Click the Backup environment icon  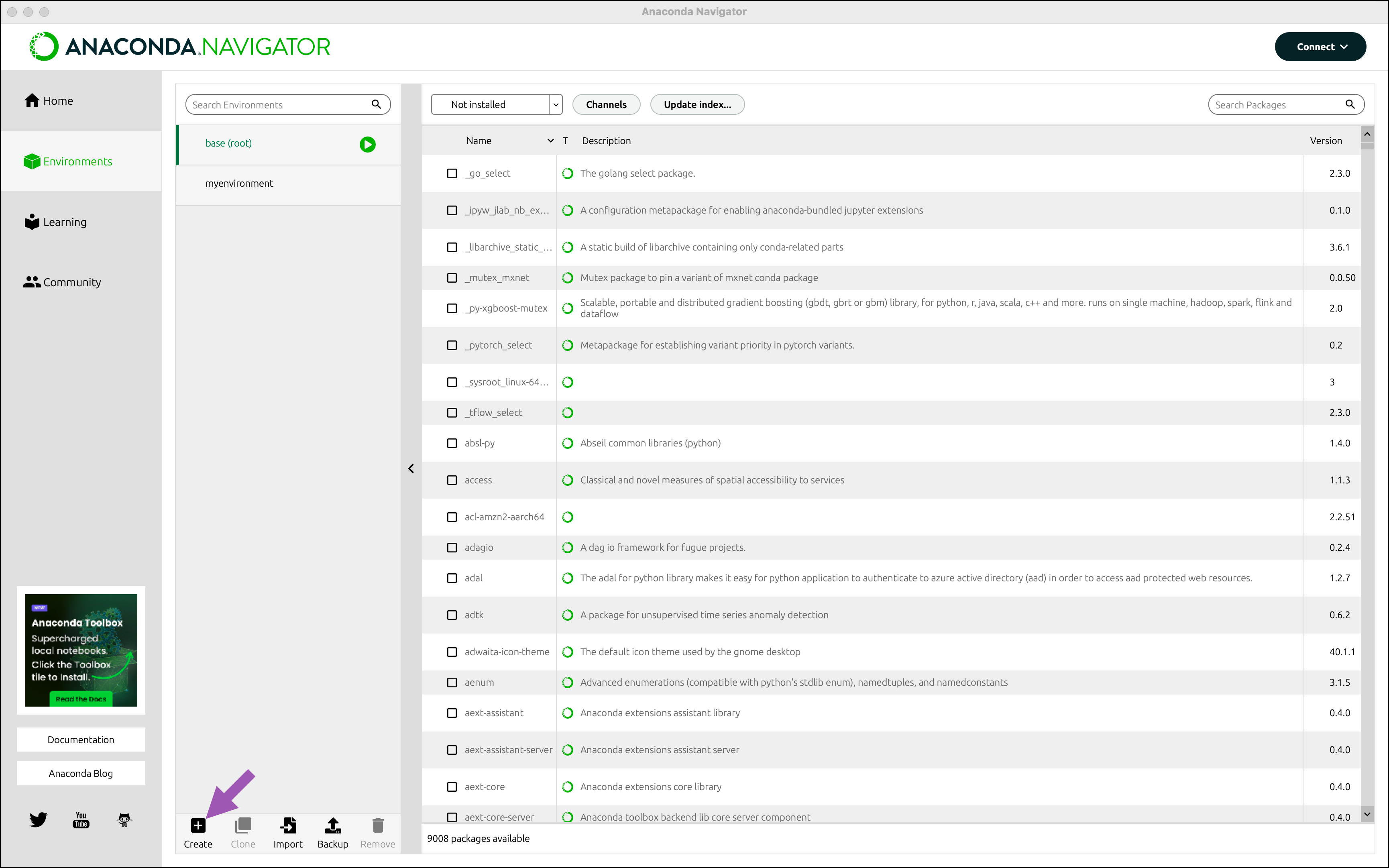point(333,825)
